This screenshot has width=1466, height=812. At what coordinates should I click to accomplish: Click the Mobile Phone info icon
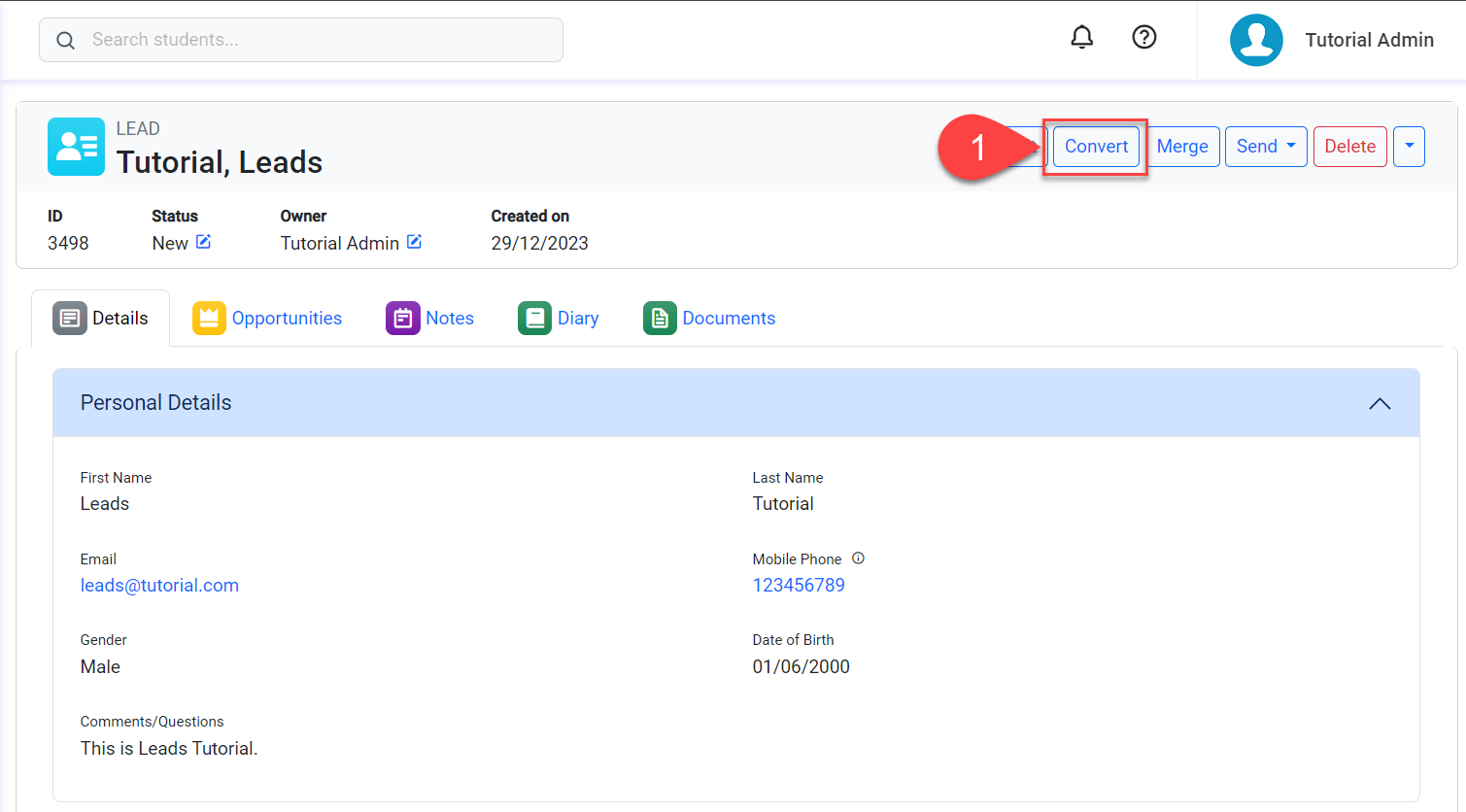(858, 558)
